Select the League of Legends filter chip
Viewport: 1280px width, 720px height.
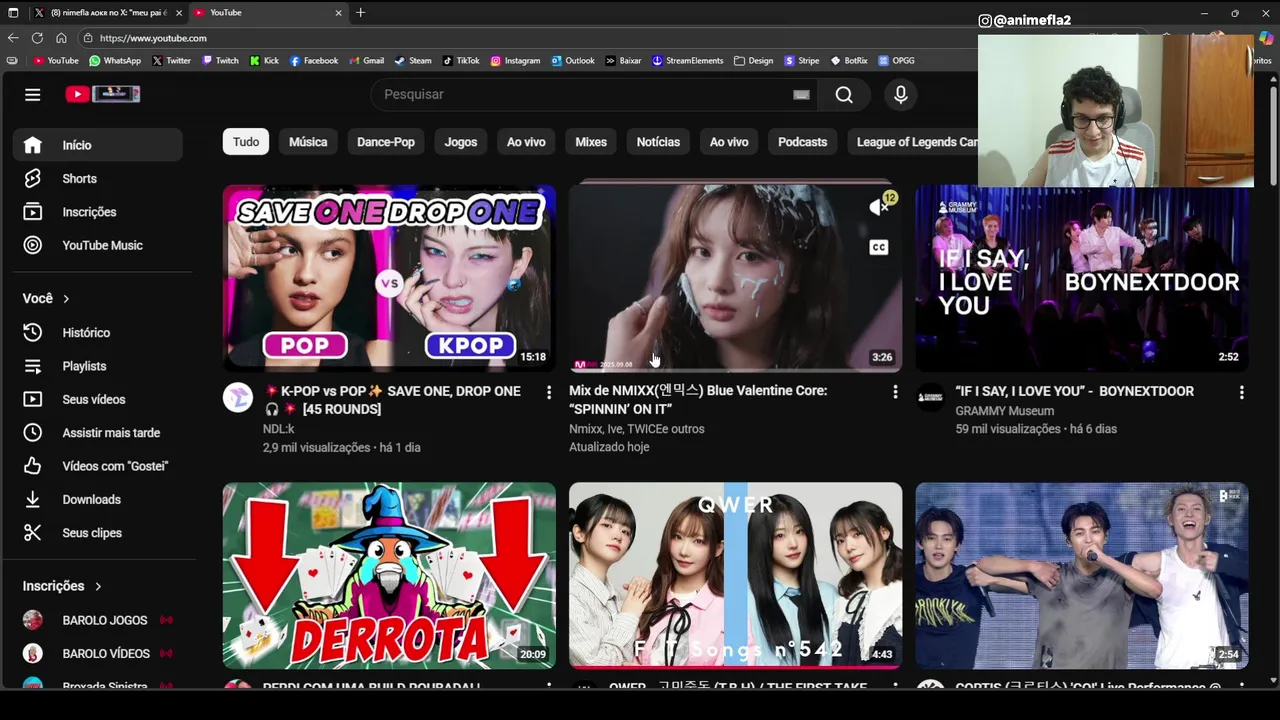point(915,142)
